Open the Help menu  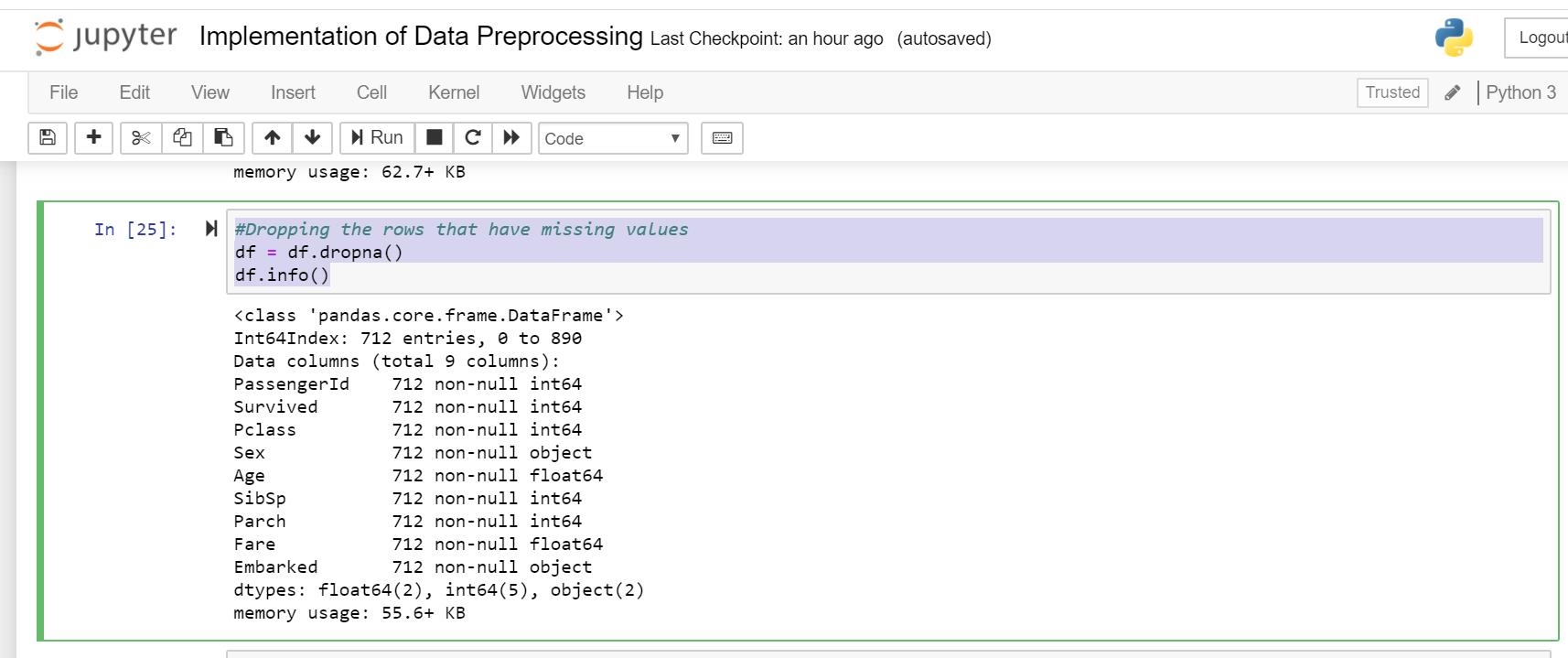tap(645, 92)
